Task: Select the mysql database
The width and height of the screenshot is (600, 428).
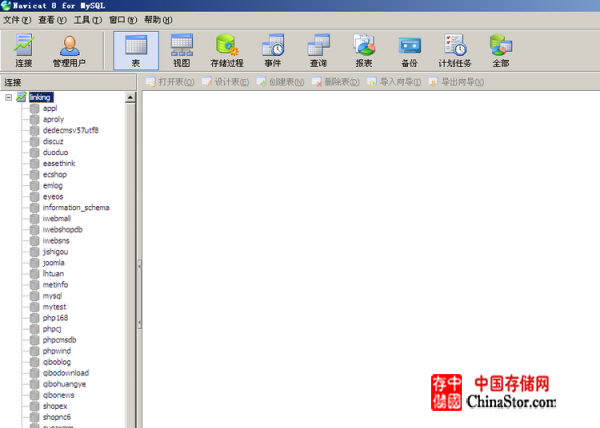Action: [x=52, y=296]
